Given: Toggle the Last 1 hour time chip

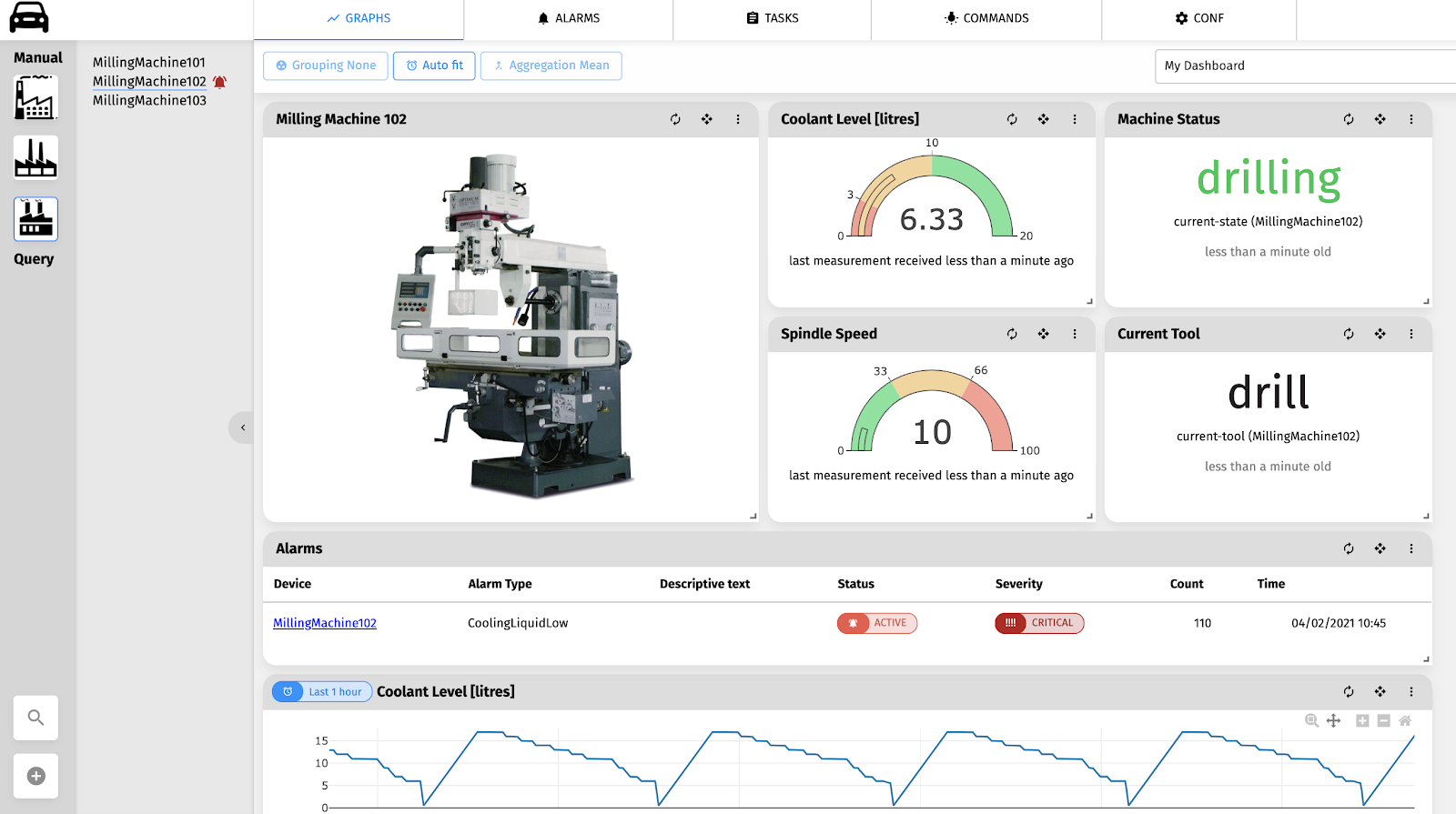Looking at the screenshot, I should 322,691.
